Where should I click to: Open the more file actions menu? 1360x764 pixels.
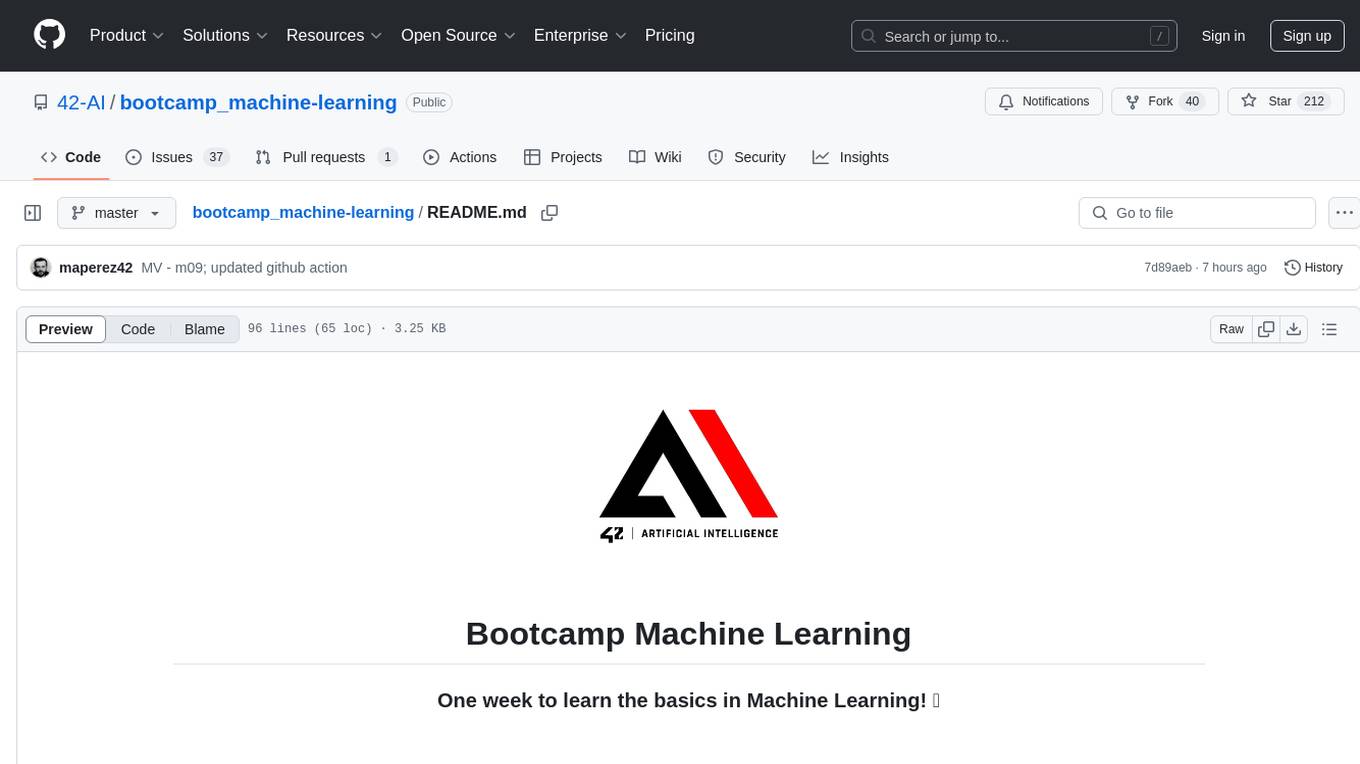[1345, 213]
